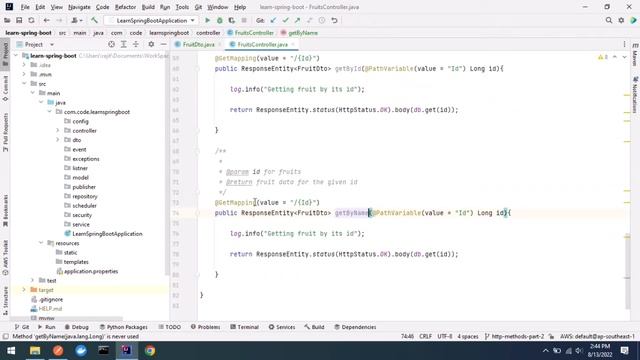Open Git branch http-methods-part-2 widget
Screen dimensions: 640x360
pos(514,336)
